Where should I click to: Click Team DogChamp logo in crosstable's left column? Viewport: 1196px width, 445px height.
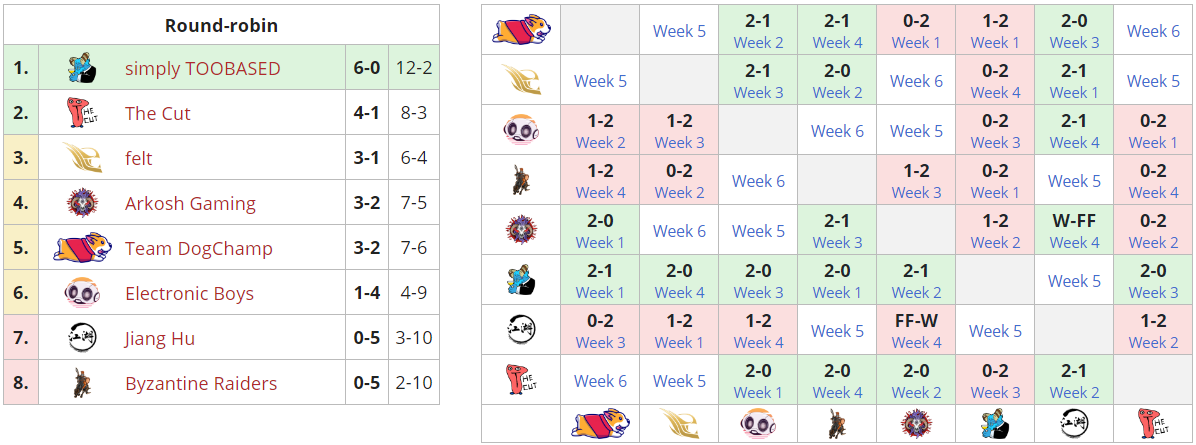tap(521, 30)
